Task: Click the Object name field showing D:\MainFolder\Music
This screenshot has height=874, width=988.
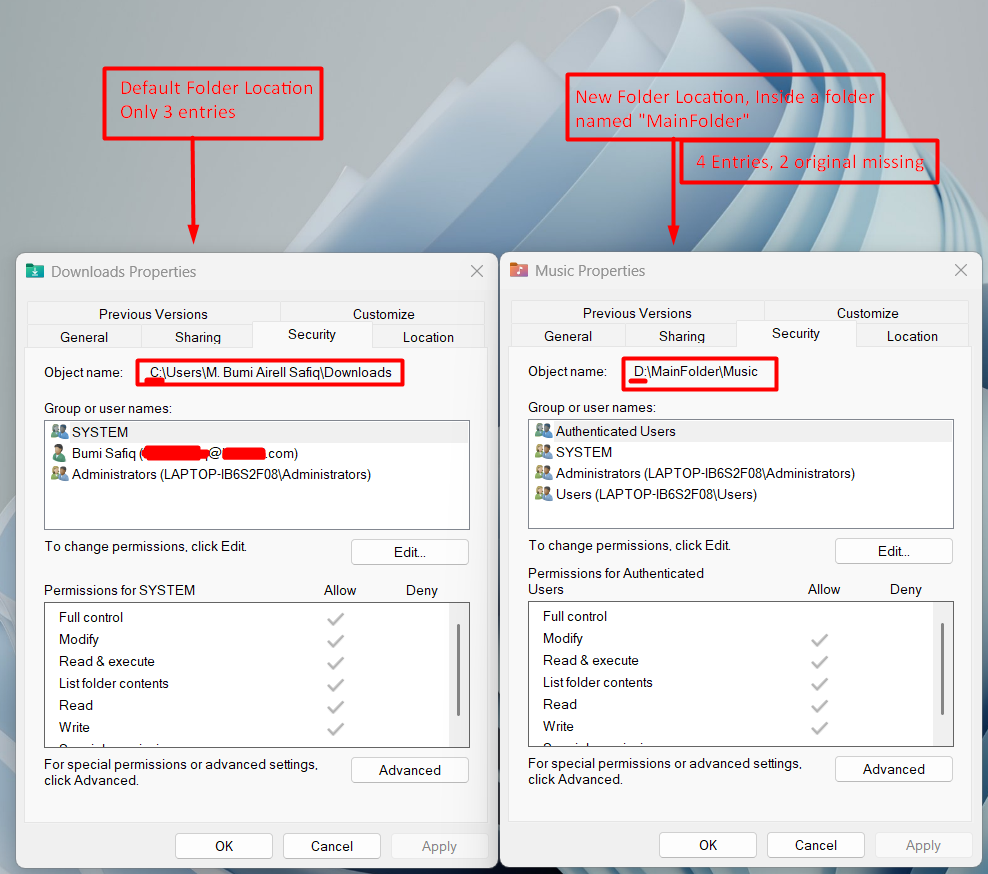Action: tap(699, 373)
